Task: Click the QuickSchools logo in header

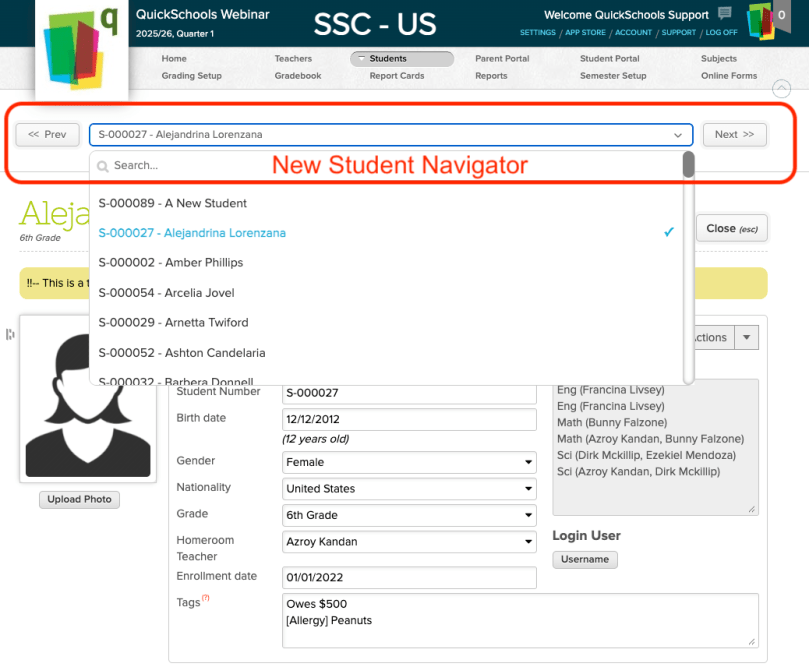Action: pos(72,52)
